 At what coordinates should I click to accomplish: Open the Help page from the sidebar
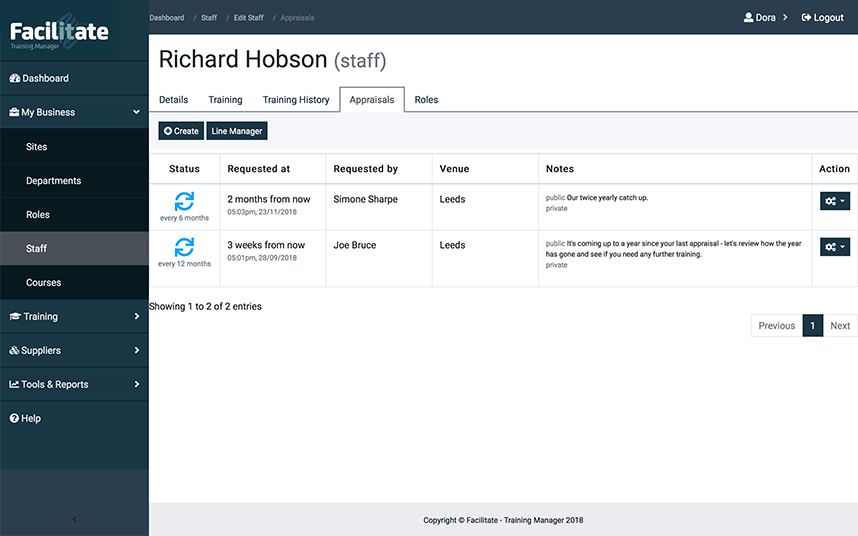coord(31,418)
